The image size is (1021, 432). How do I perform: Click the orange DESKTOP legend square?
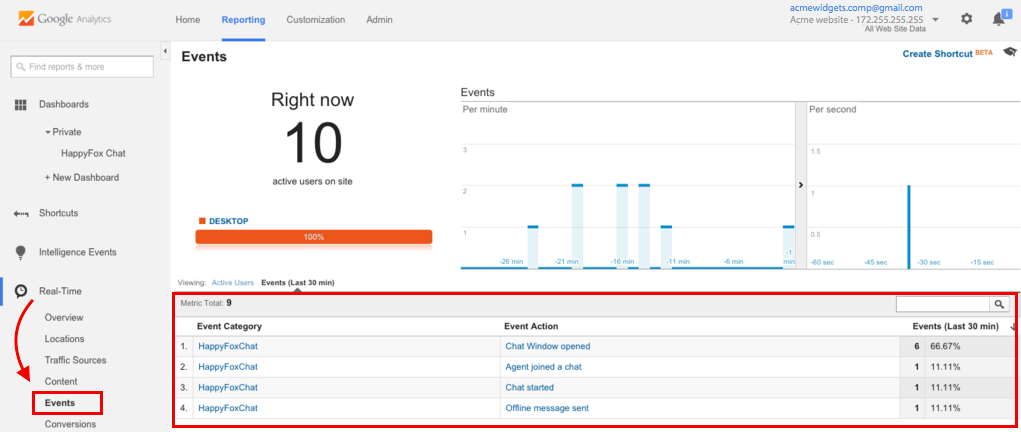[202, 221]
